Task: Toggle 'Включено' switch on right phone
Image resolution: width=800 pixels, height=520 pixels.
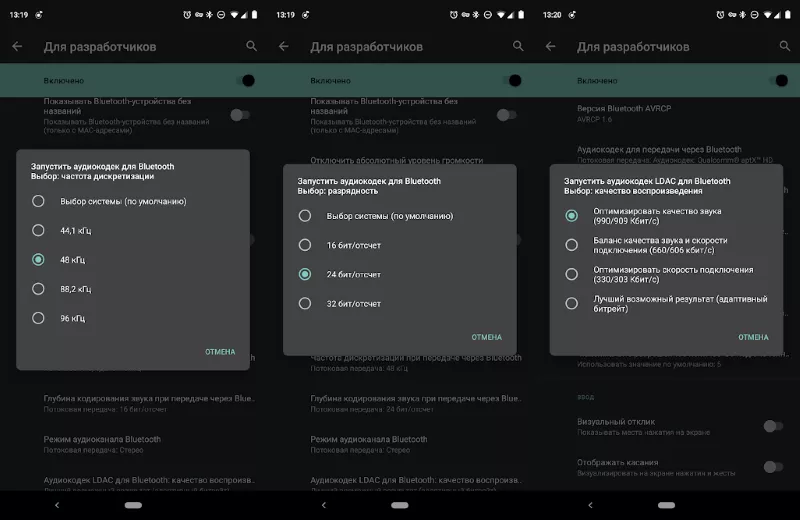Action: [x=779, y=80]
